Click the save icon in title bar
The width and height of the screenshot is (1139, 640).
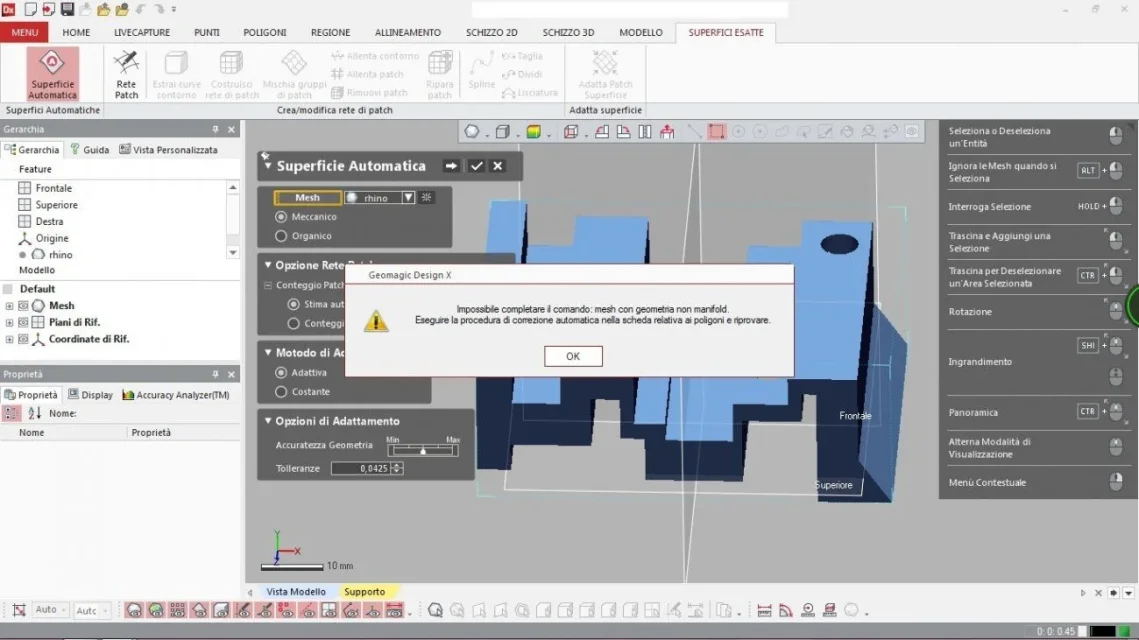point(68,9)
